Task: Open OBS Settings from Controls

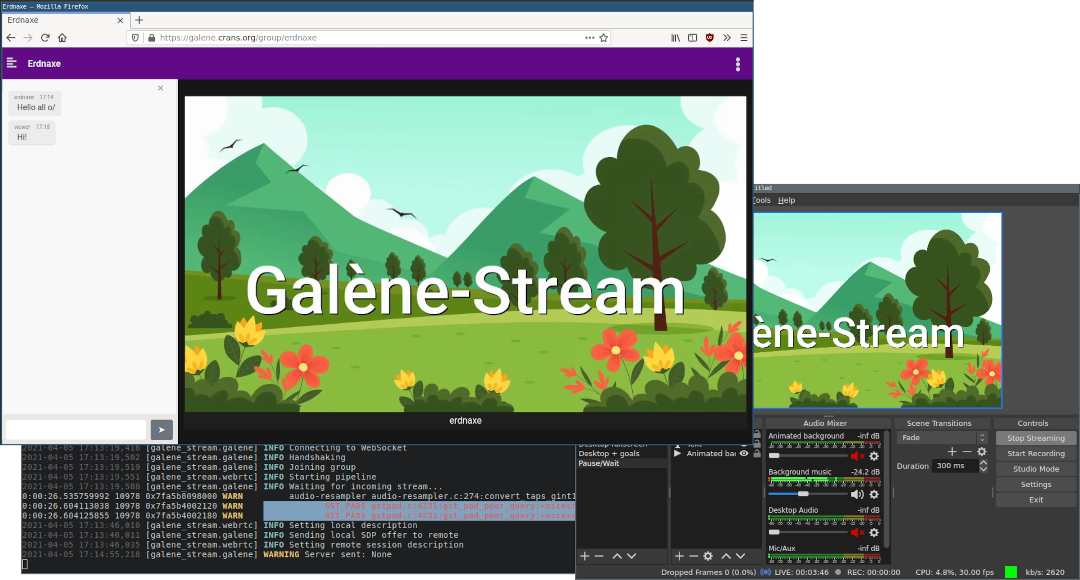Action: point(1035,484)
